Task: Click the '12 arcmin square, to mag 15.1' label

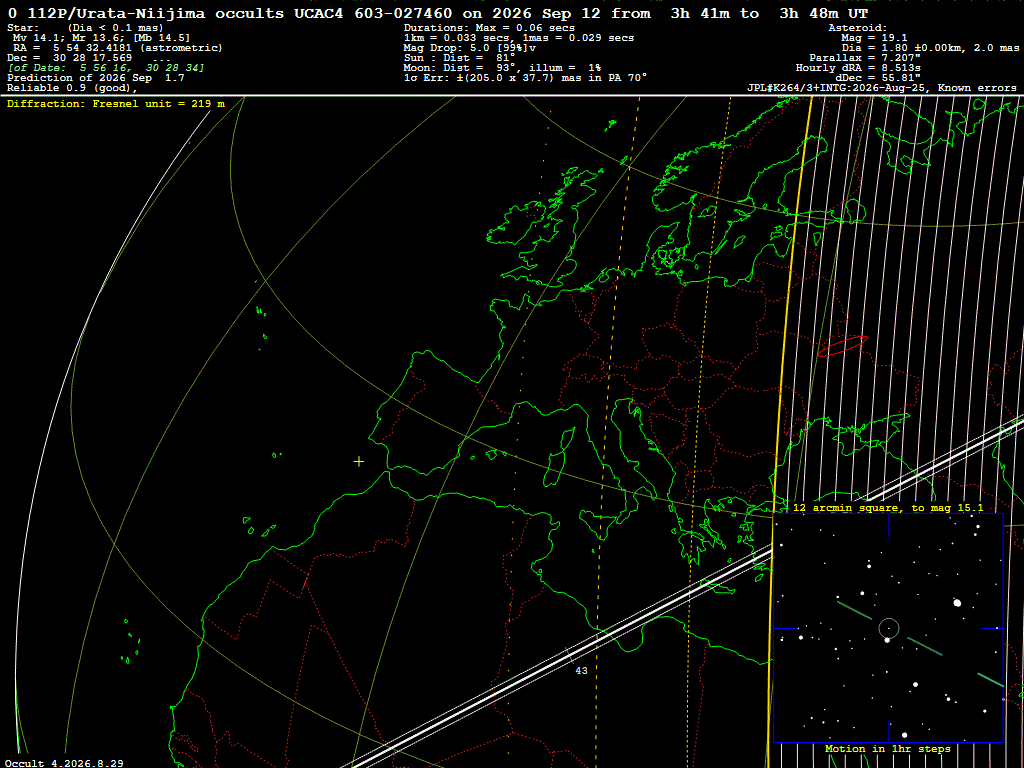Action: [888, 507]
